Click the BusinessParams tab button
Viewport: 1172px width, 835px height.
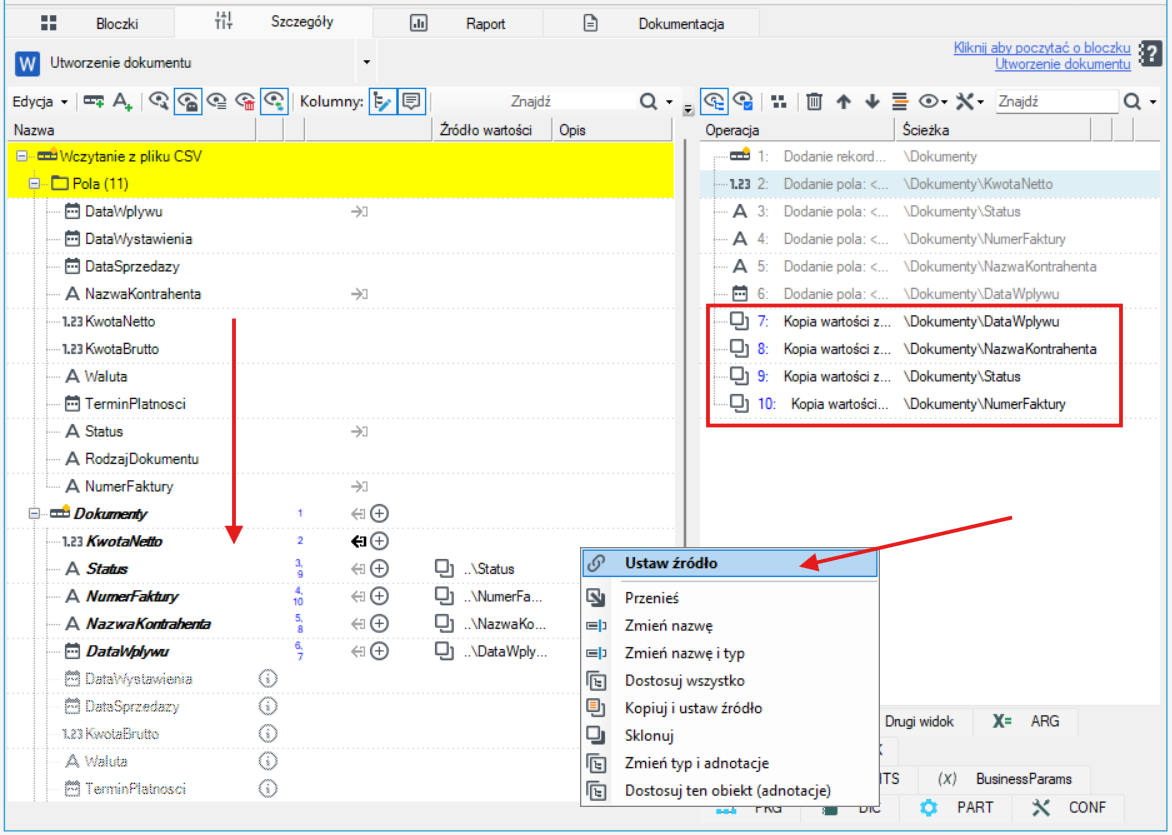tap(1005, 779)
